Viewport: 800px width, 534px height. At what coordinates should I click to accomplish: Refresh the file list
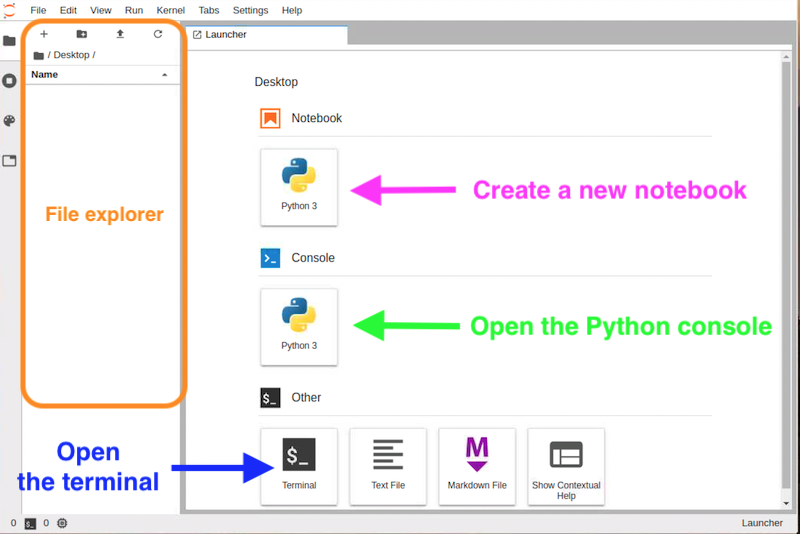(x=158, y=34)
